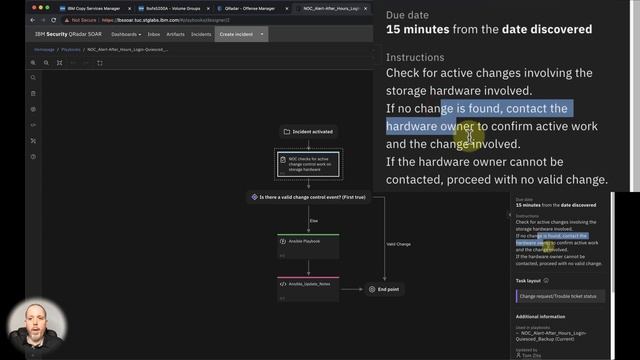Select the Ansible Playbook node
The width and height of the screenshot is (640, 360).
pos(308,247)
